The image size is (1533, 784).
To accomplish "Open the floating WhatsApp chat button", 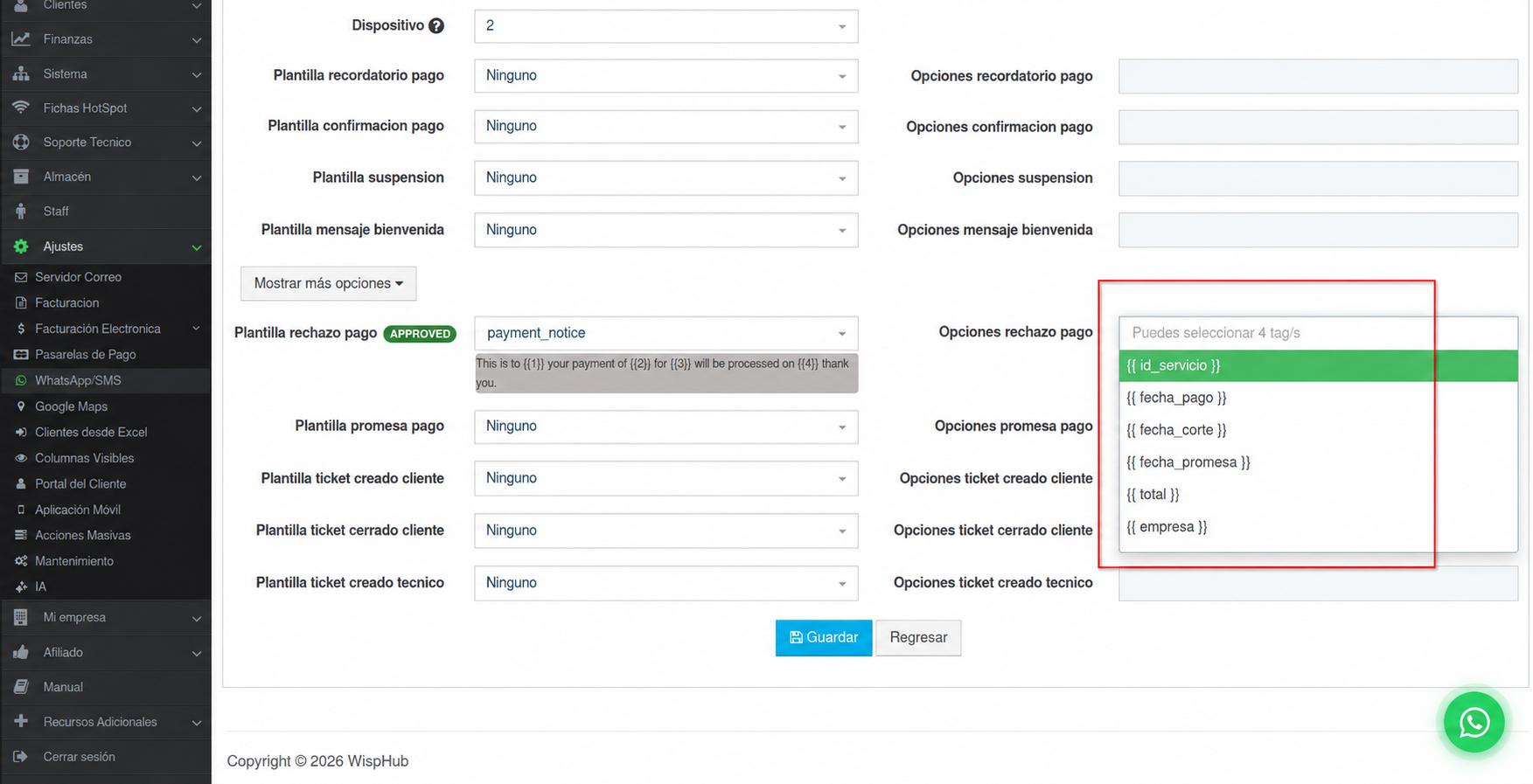I will tap(1474, 722).
